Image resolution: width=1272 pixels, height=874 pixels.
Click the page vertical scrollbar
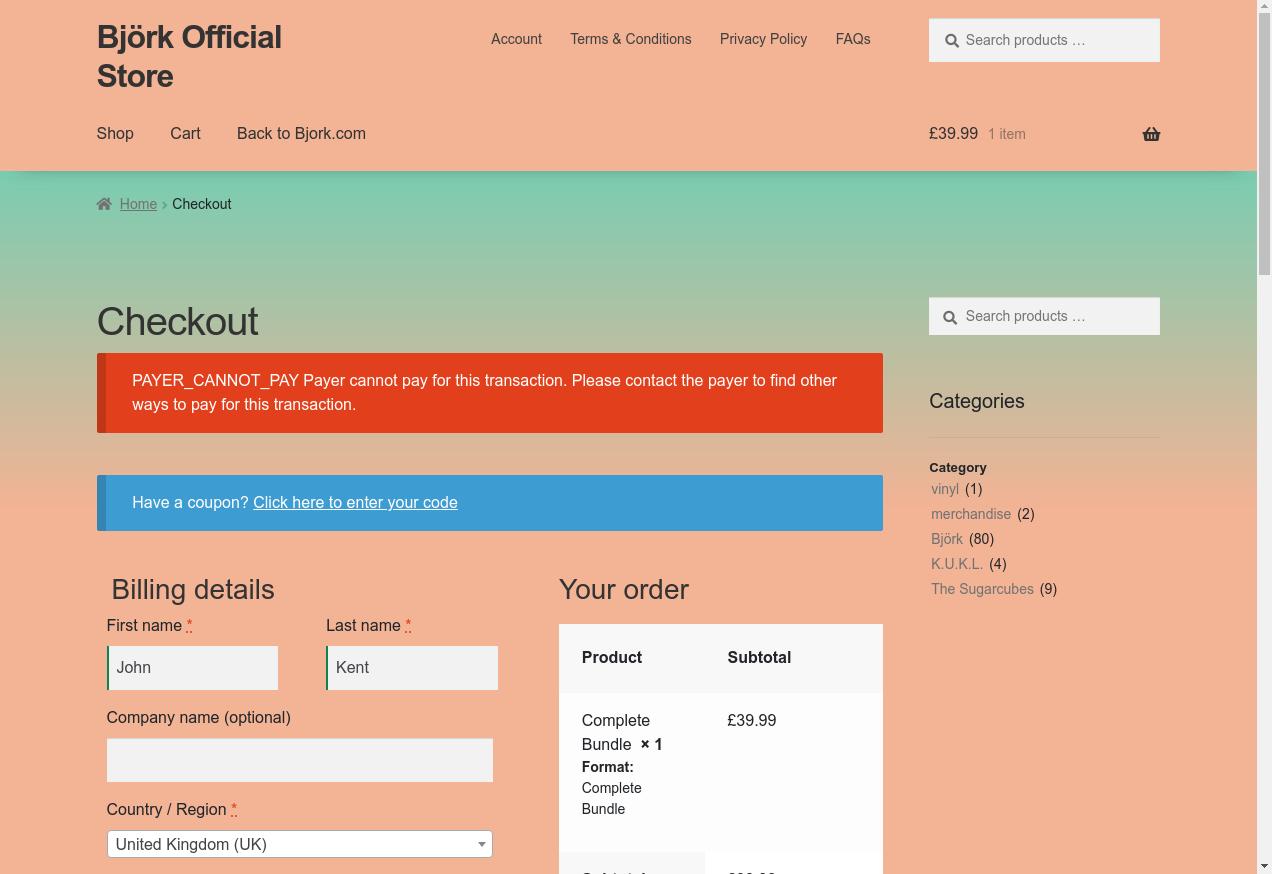(x=1264, y=500)
